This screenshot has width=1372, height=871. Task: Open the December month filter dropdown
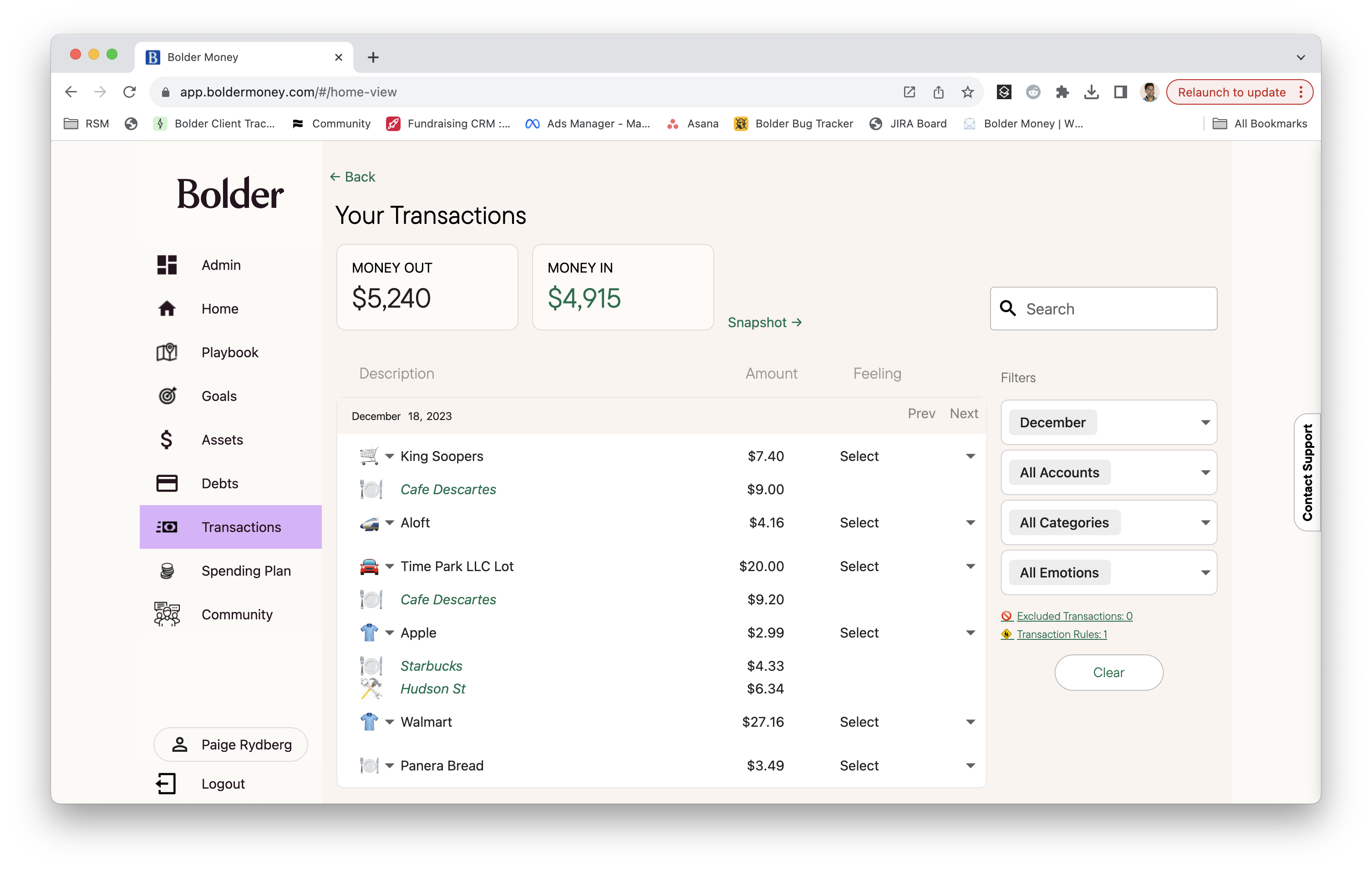coord(1109,422)
